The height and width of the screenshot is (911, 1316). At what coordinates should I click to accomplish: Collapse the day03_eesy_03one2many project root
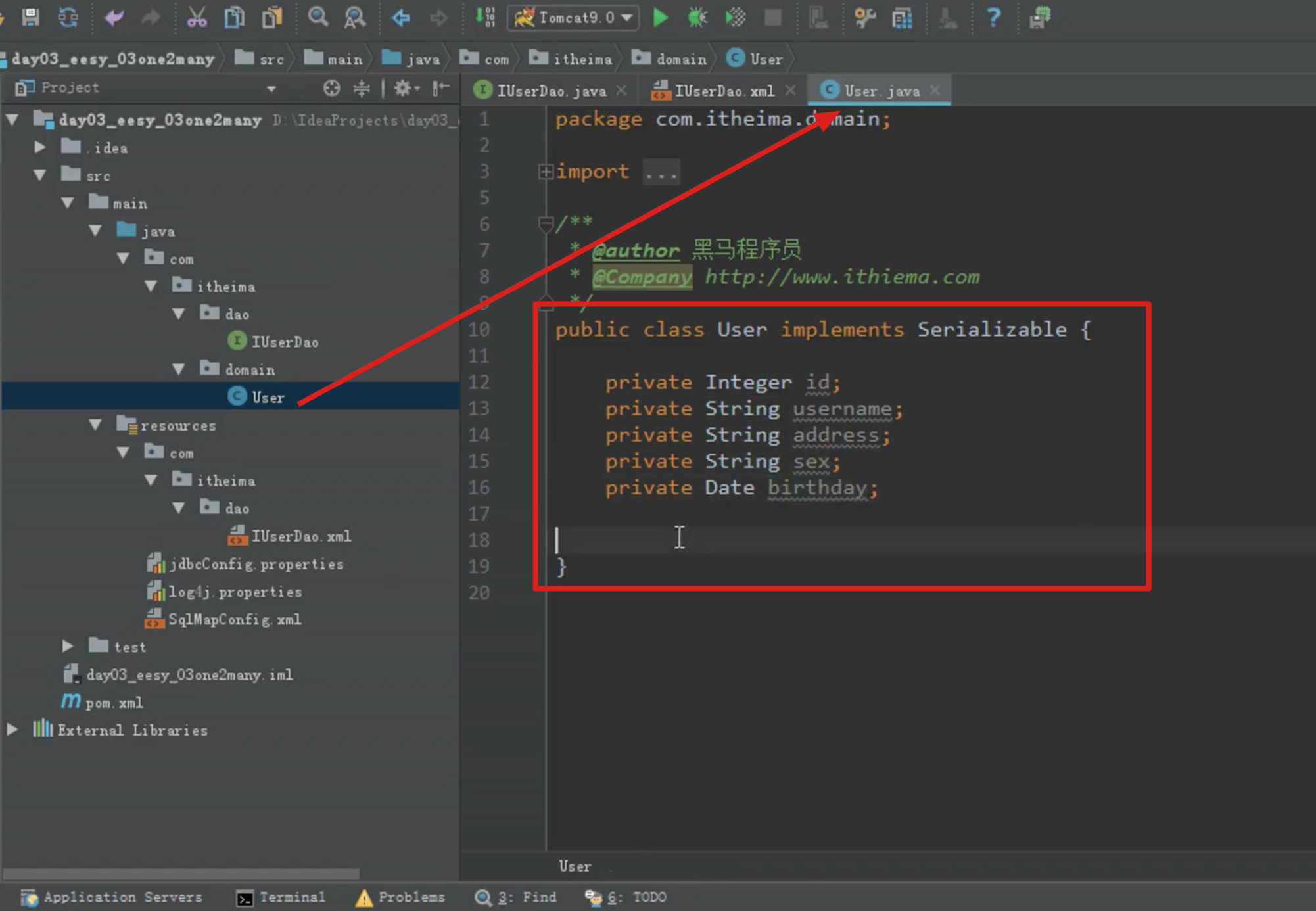(12, 120)
